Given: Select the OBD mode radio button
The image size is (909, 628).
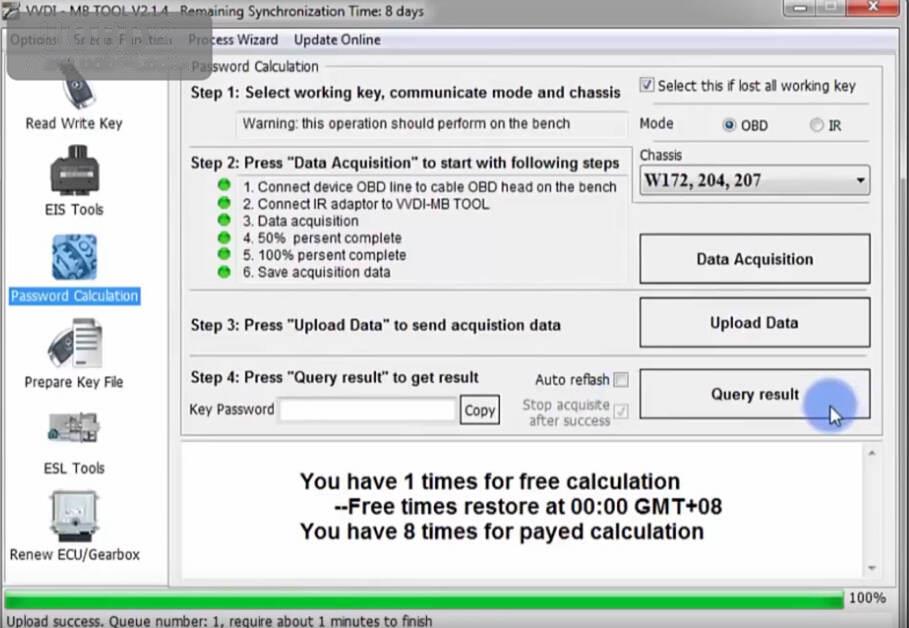Looking at the screenshot, I should [x=729, y=125].
